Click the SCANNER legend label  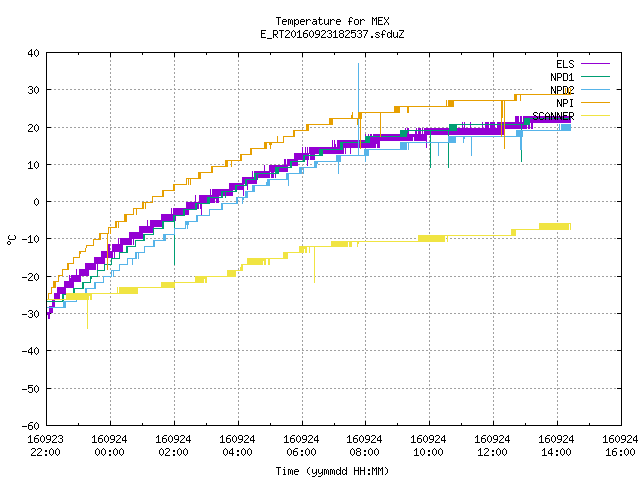click(x=553, y=116)
